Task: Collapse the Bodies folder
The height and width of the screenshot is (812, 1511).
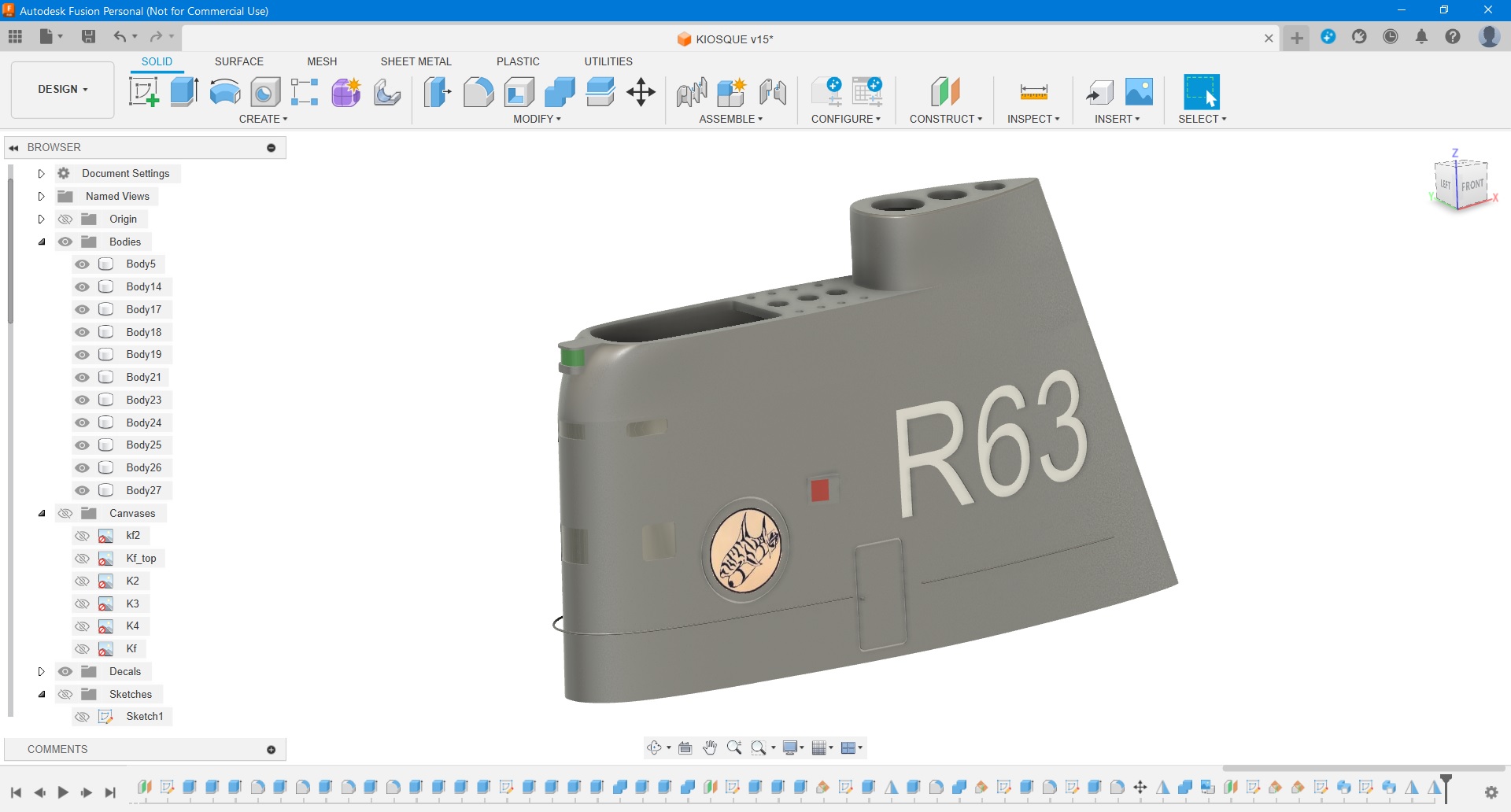Action: (42, 242)
